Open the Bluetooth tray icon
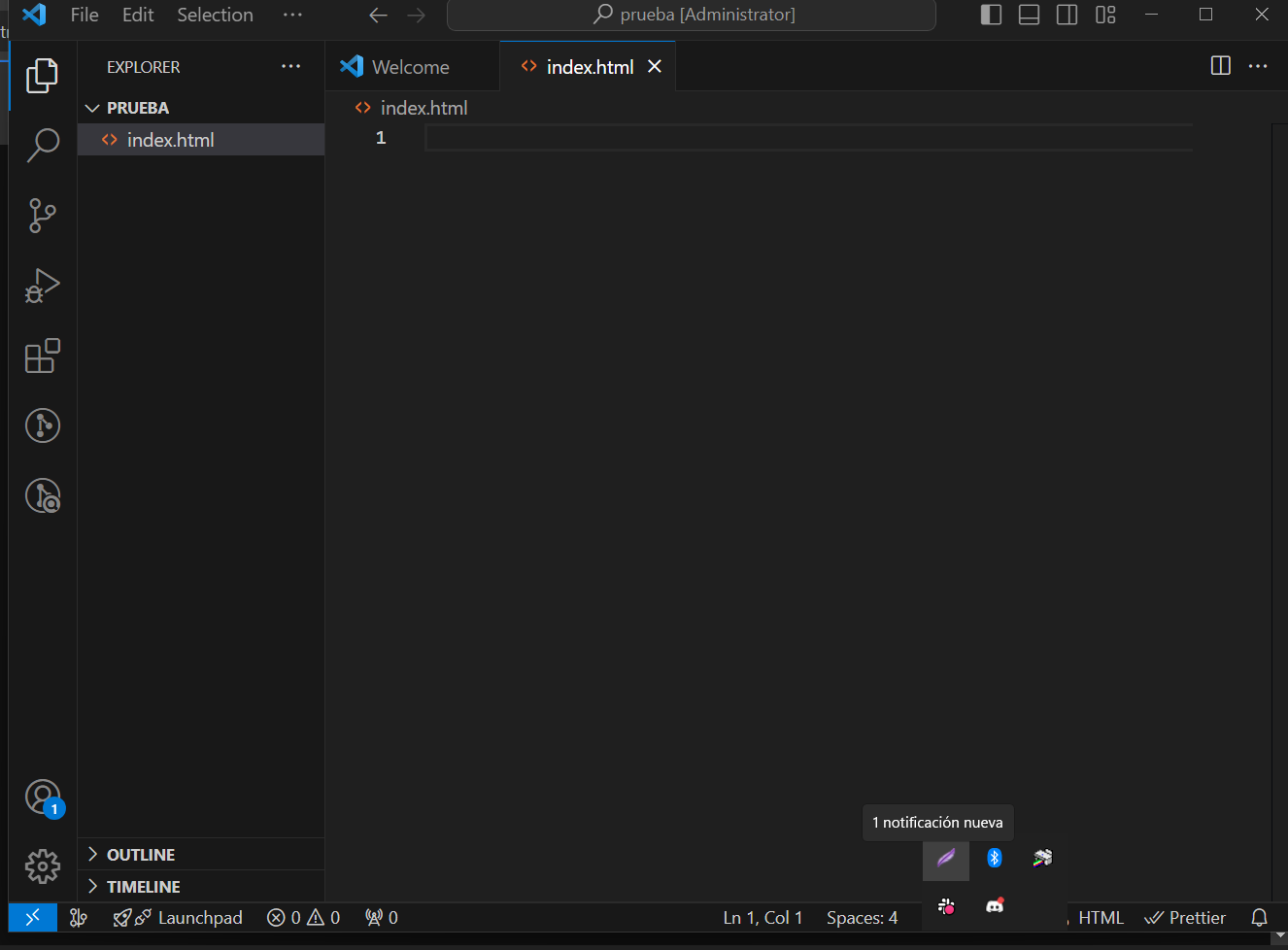 (x=995, y=858)
